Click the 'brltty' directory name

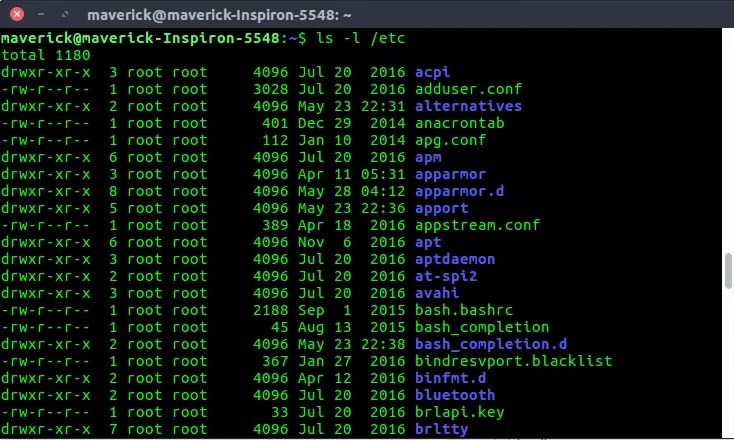[442, 429]
